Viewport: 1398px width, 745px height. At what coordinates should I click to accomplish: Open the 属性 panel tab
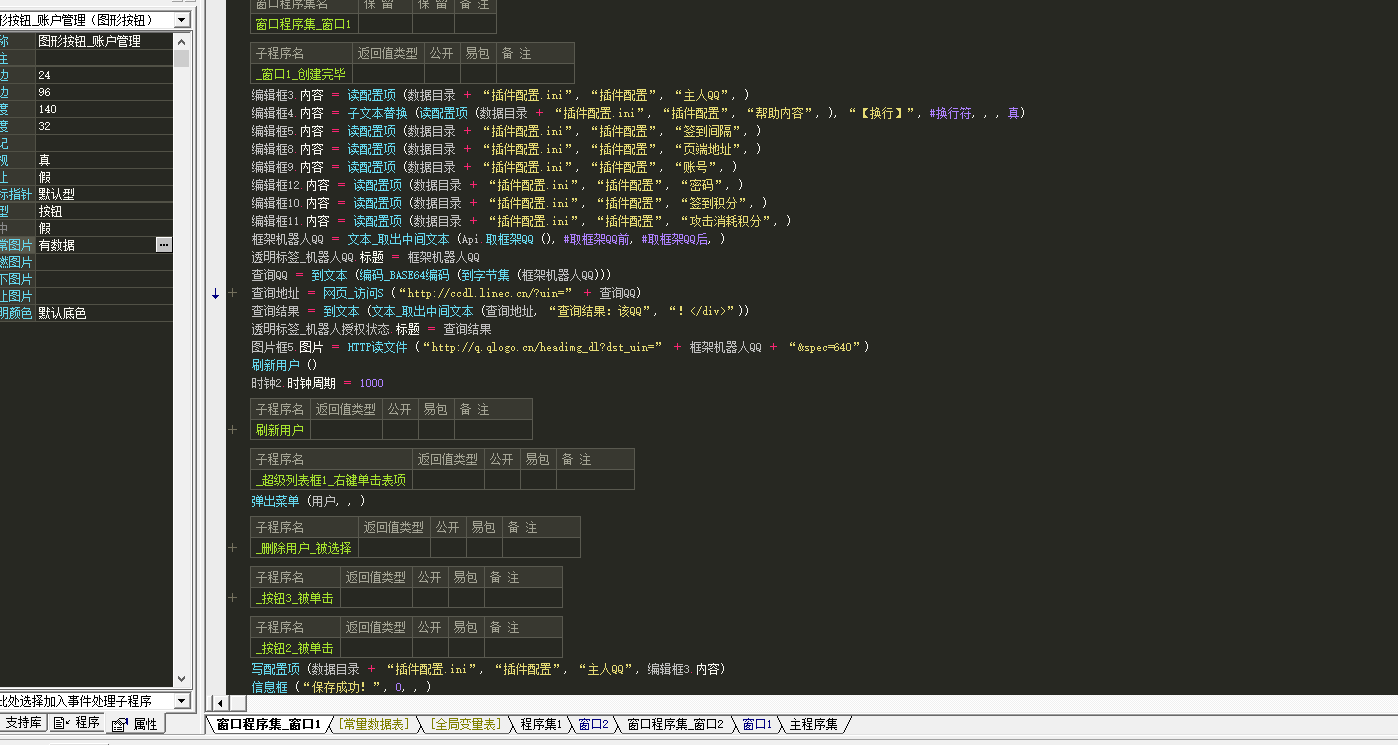[x=135, y=723]
